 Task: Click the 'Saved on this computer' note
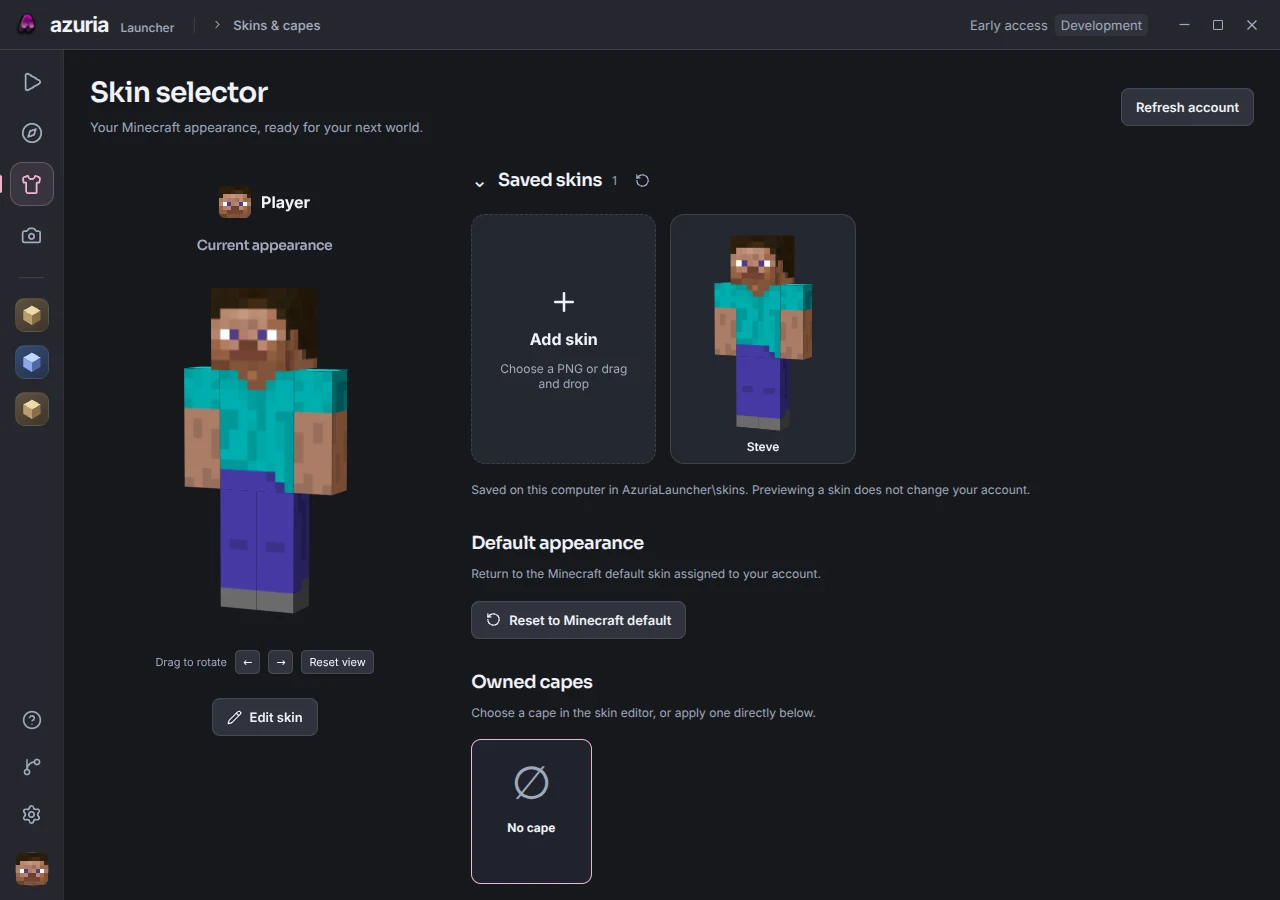(x=751, y=490)
